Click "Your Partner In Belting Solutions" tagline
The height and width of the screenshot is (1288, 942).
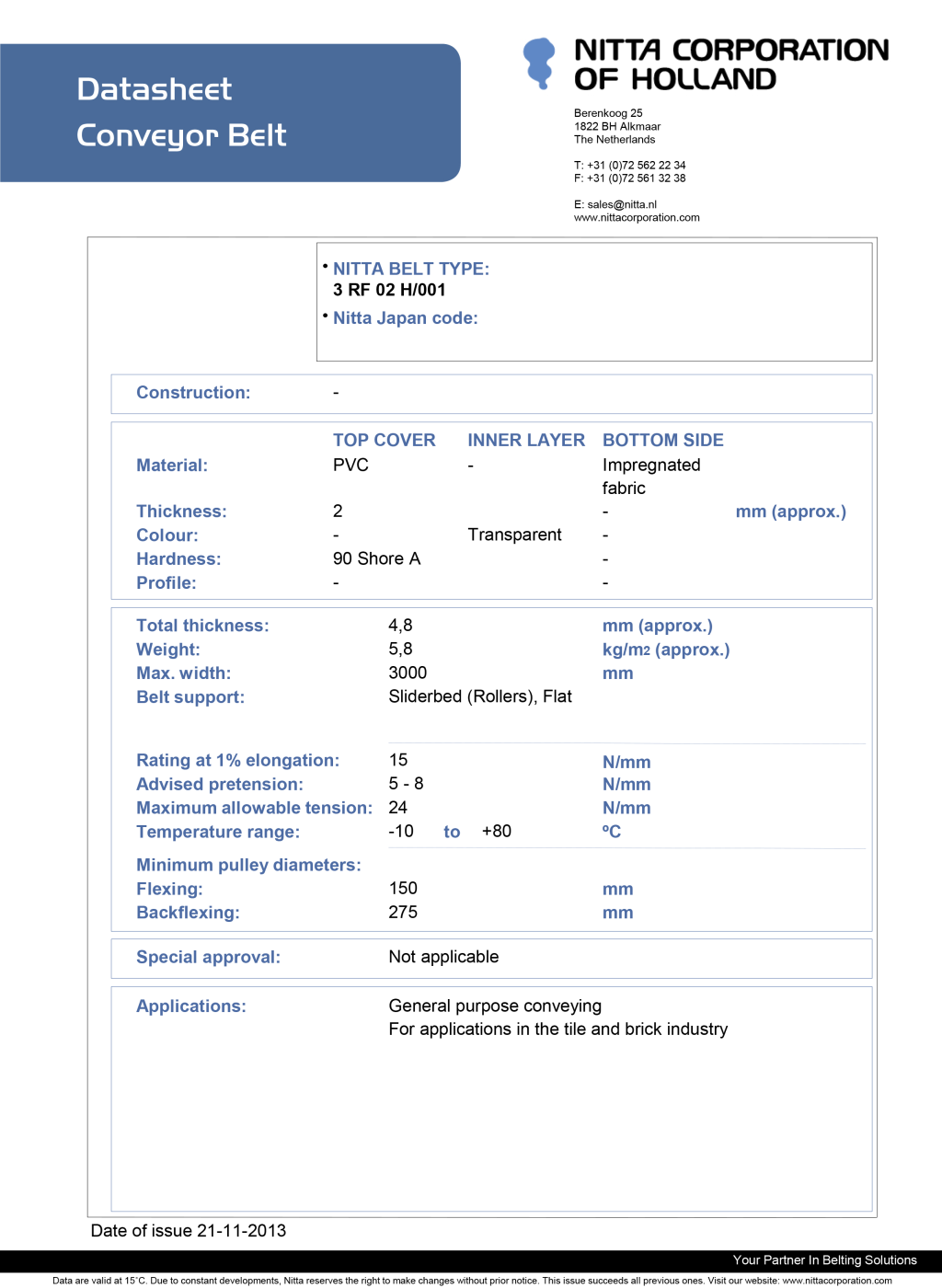click(825, 1260)
